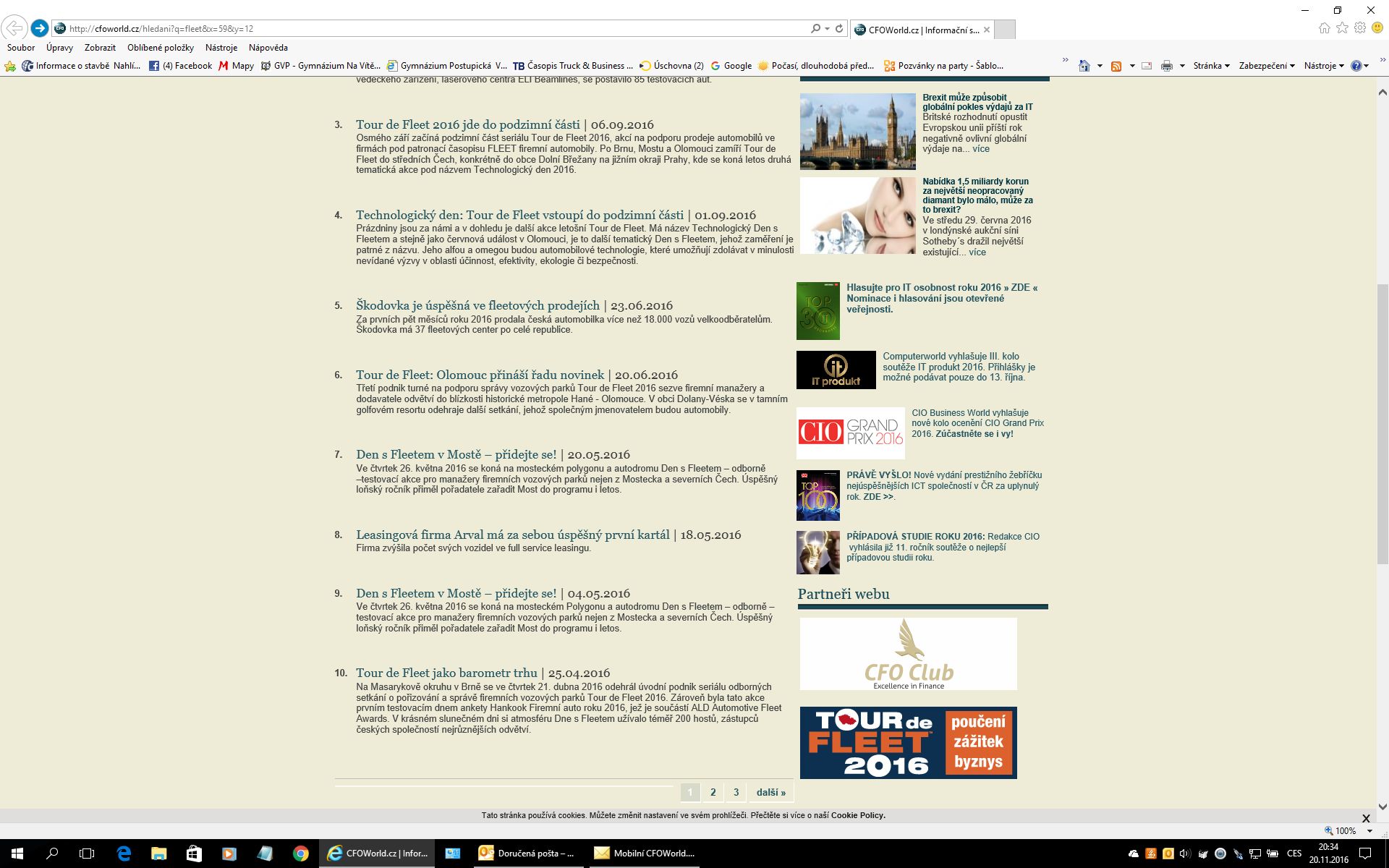Expand the Home button dropdown arrow
This screenshot has height=868, width=1389.
click(1100, 66)
